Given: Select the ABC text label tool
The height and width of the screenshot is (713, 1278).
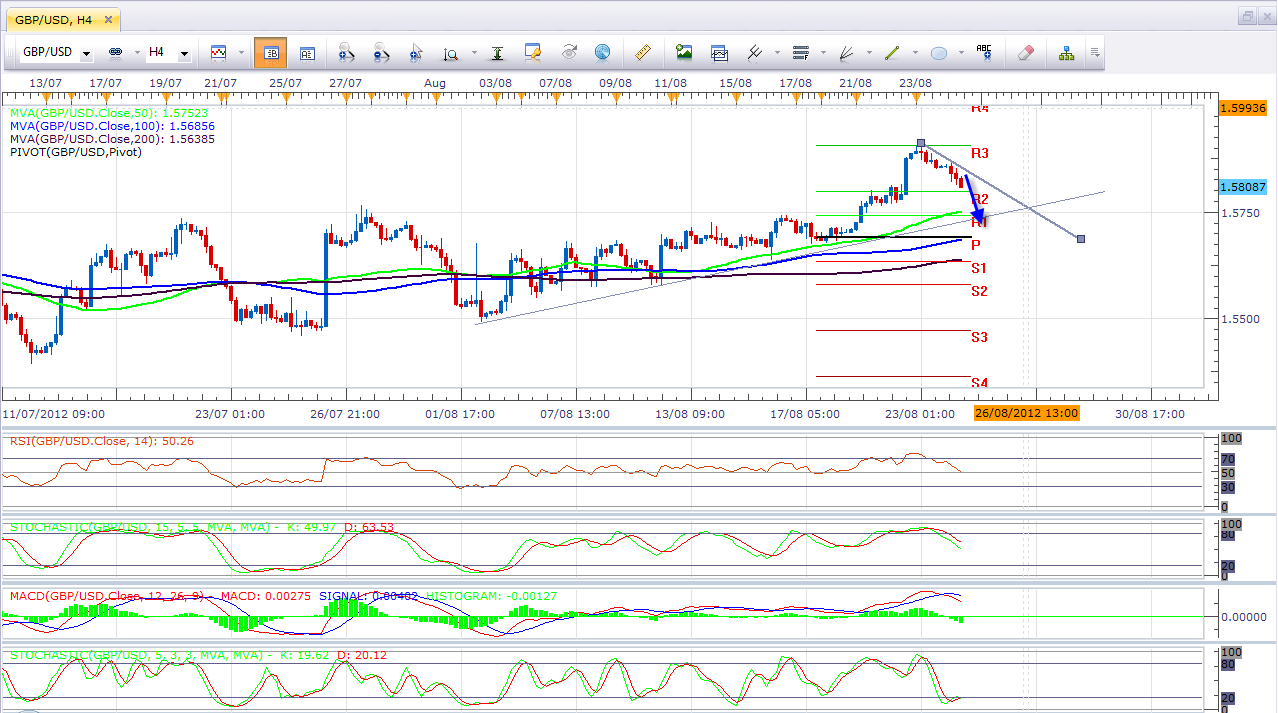Looking at the screenshot, I should point(984,52).
